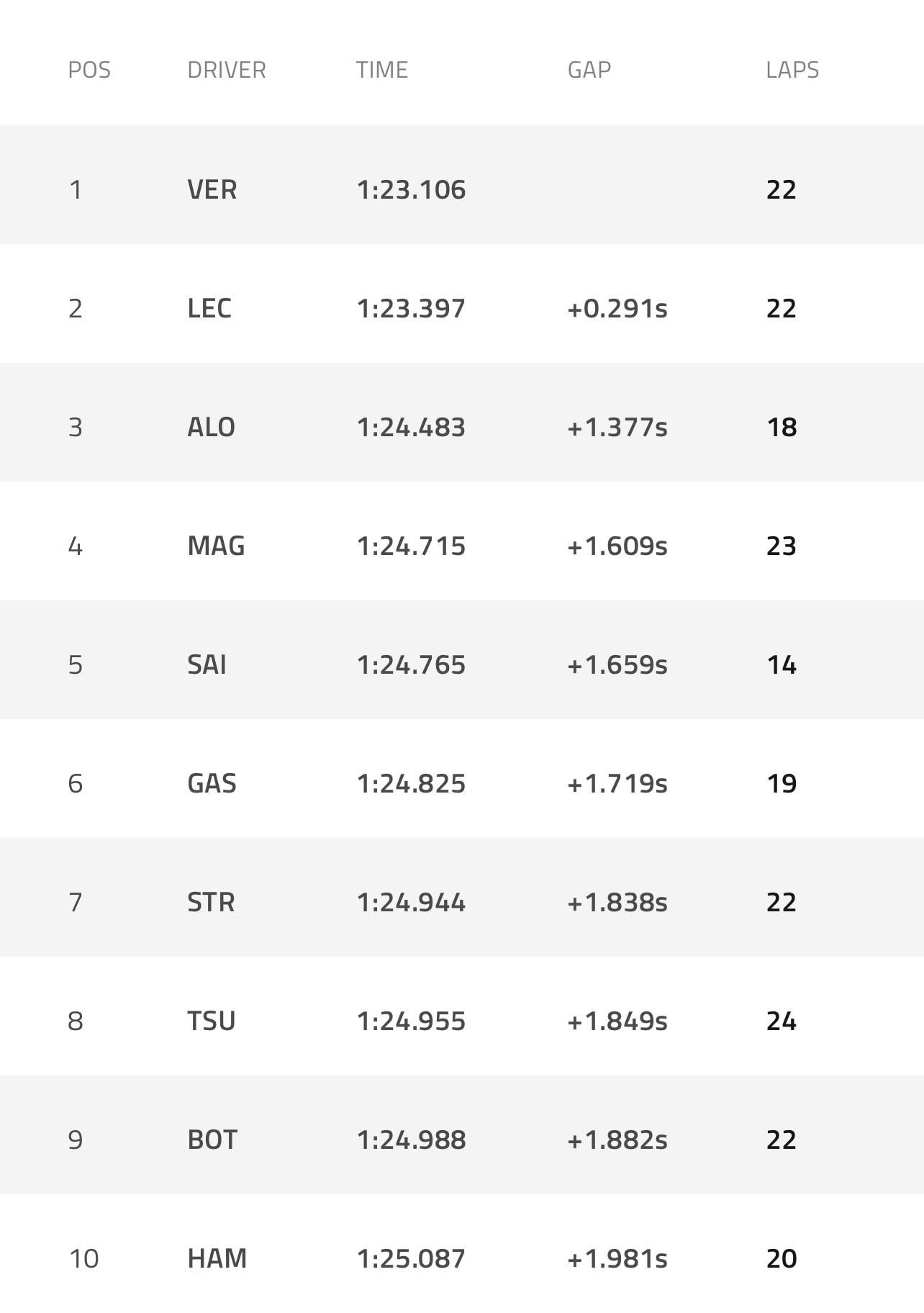Click TSU's lap count of 24
This screenshot has width=924, height=1313.
tap(781, 1021)
